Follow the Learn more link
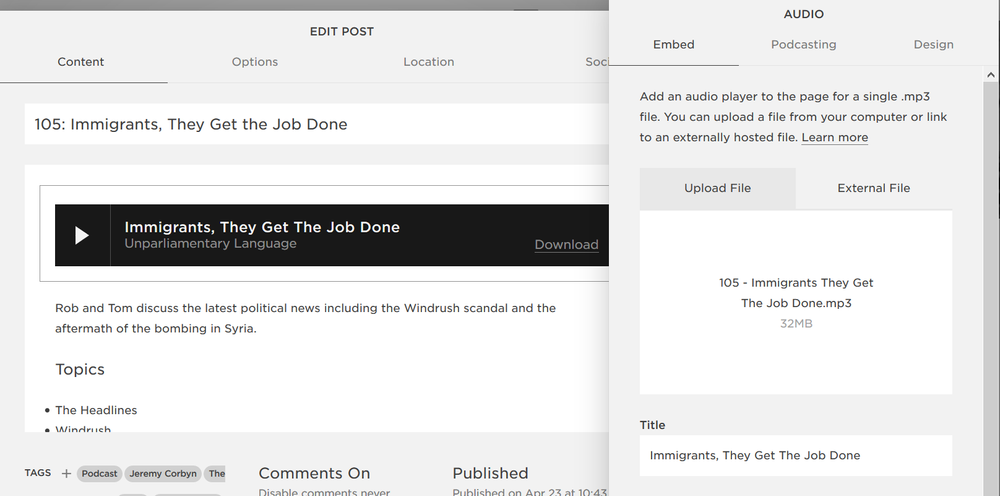Image resolution: width=1000 pixels, height=496 pixels. pyautogui.click(x=834, y=137)
